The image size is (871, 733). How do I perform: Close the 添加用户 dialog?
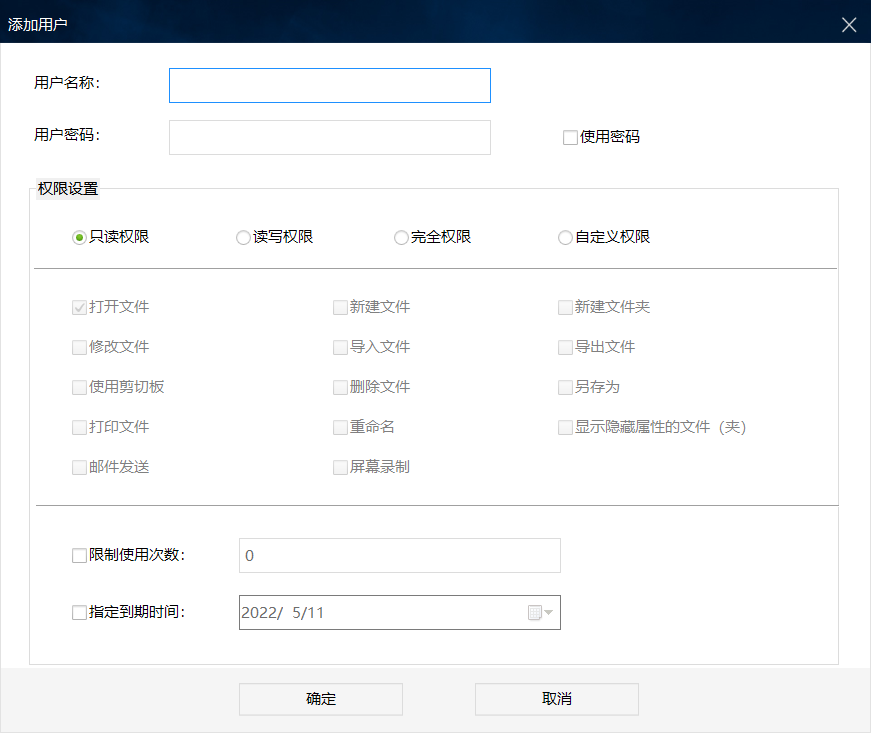(x=849, y=24)
